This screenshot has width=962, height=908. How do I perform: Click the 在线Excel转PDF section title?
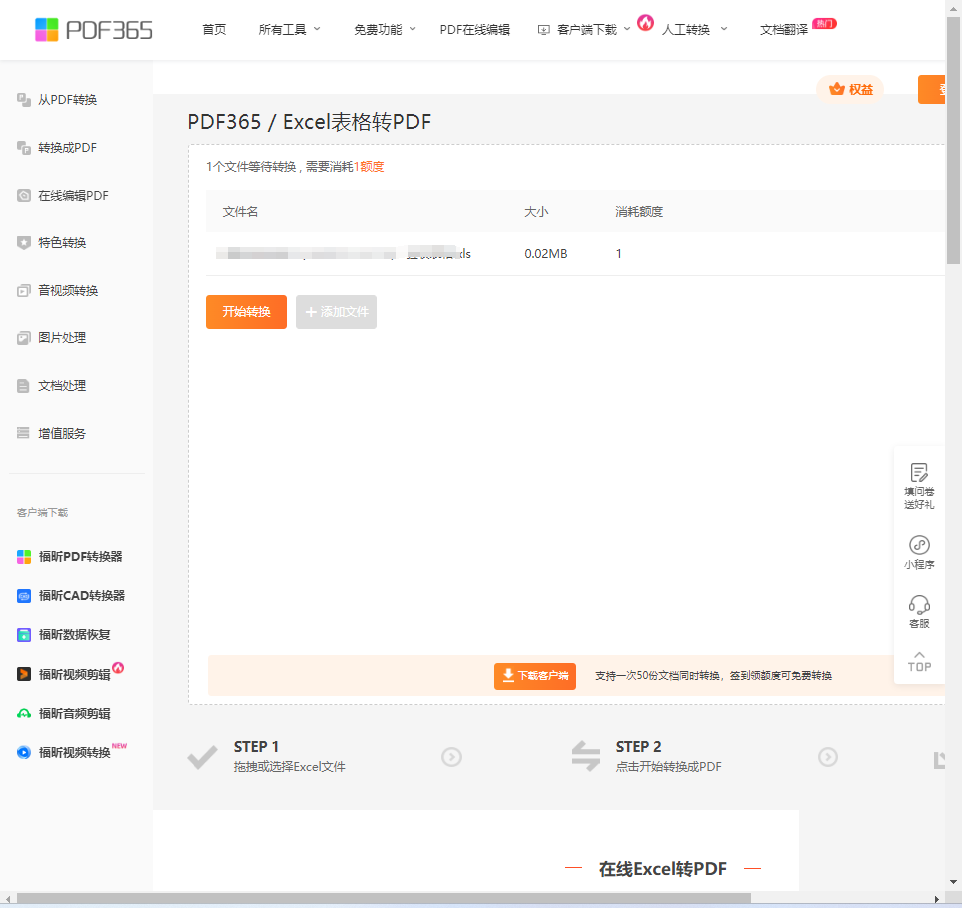coord(663,869)
